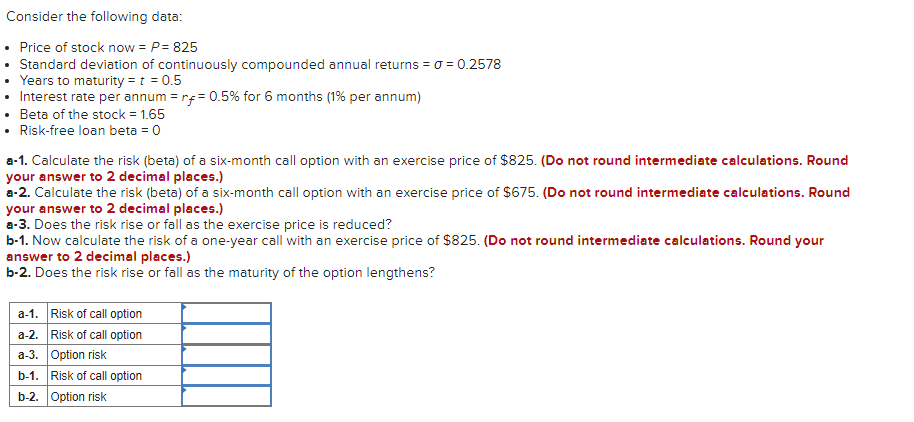Click the blue triangle marker in a-3 answer cell

(x=184, y=348)
